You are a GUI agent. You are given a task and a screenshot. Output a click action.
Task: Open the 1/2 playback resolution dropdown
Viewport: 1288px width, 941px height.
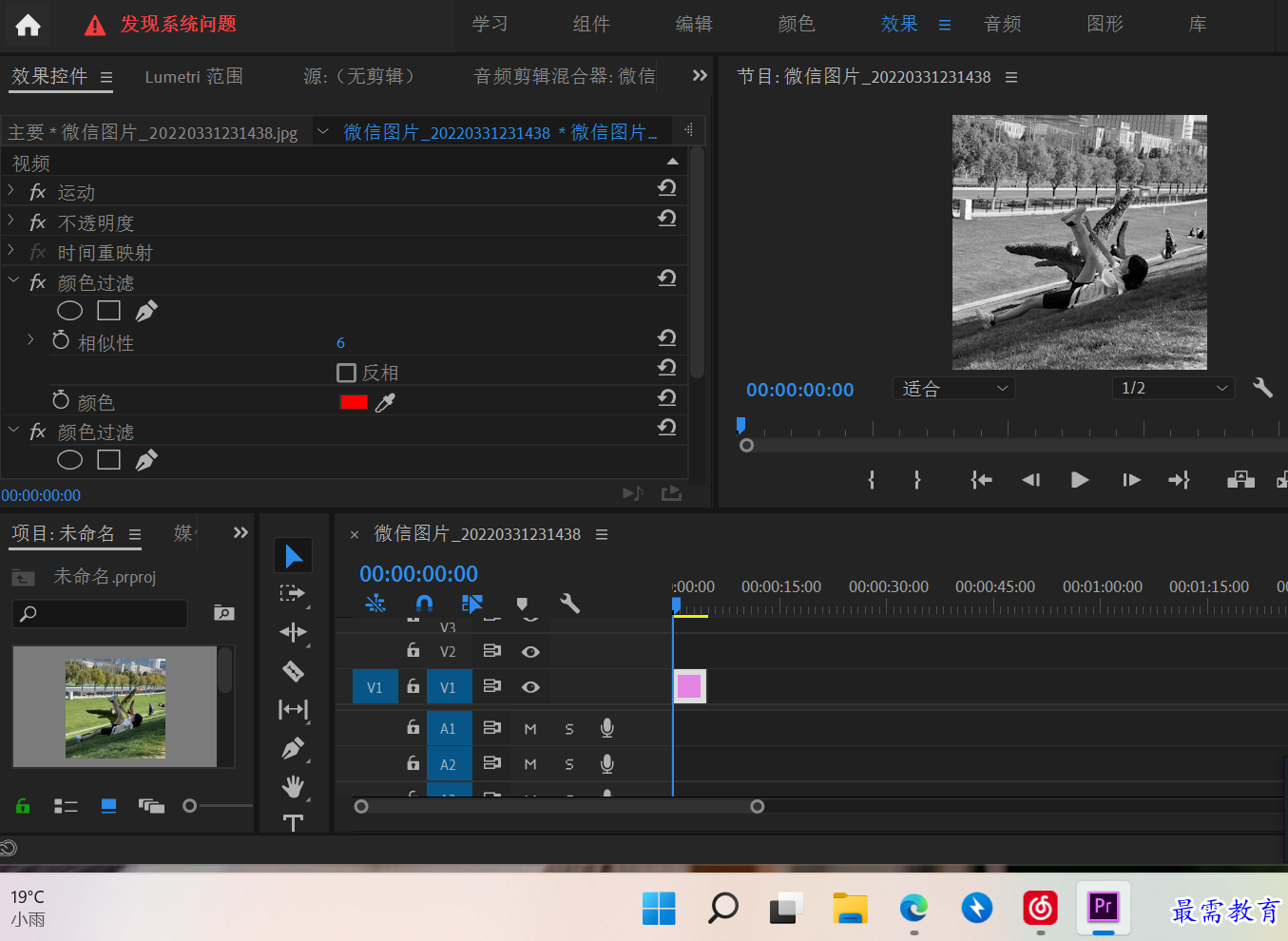coord(1173,388)
